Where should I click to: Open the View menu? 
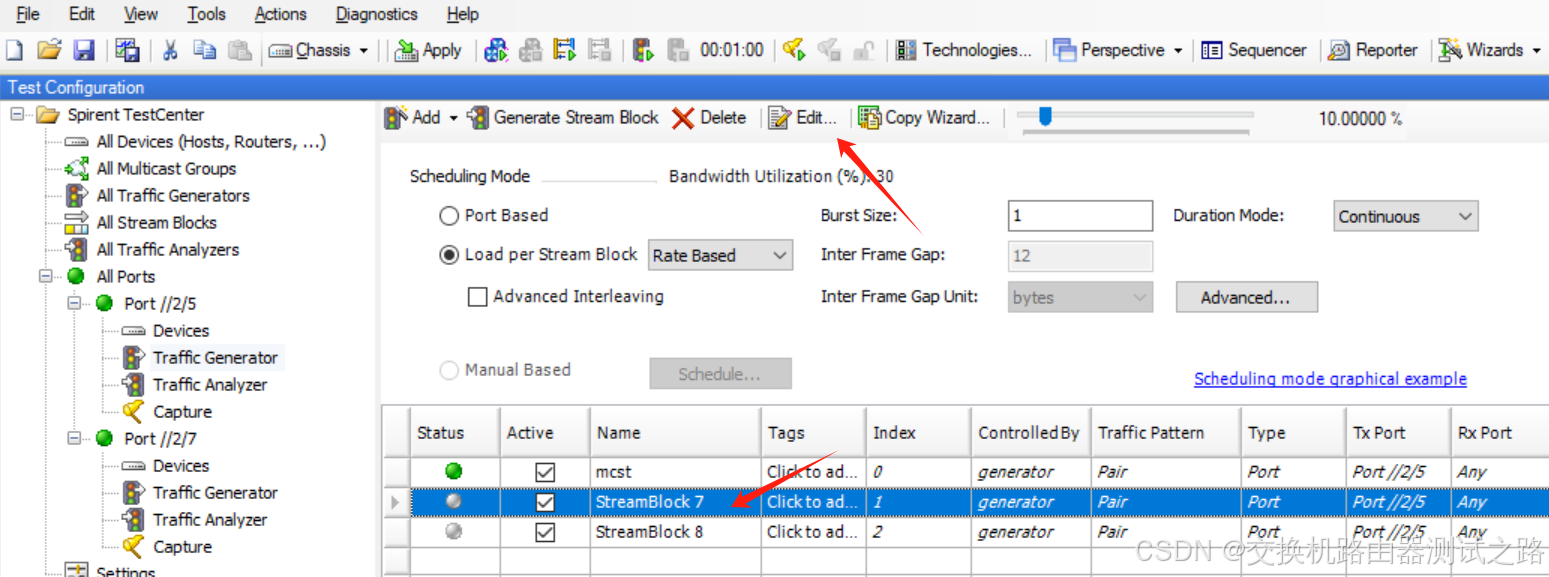tap(141, 14)
